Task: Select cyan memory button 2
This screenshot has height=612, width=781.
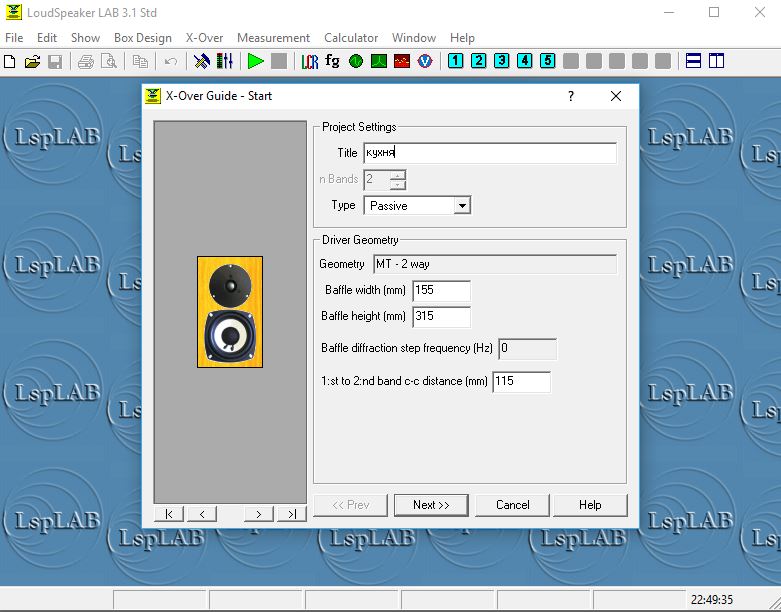Action: [478, 61]
